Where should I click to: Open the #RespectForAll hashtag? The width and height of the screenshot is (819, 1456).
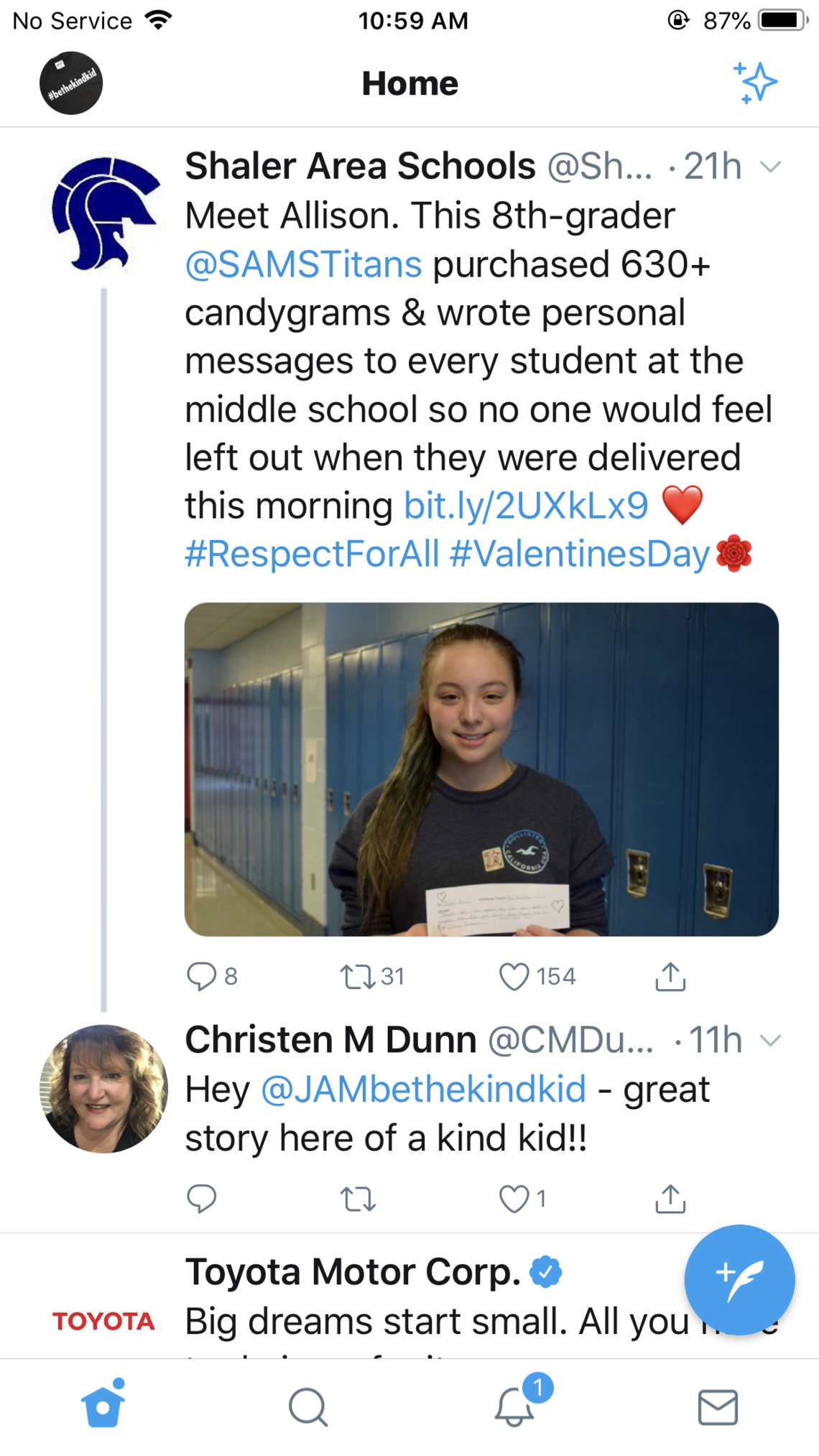coord(312,555)
